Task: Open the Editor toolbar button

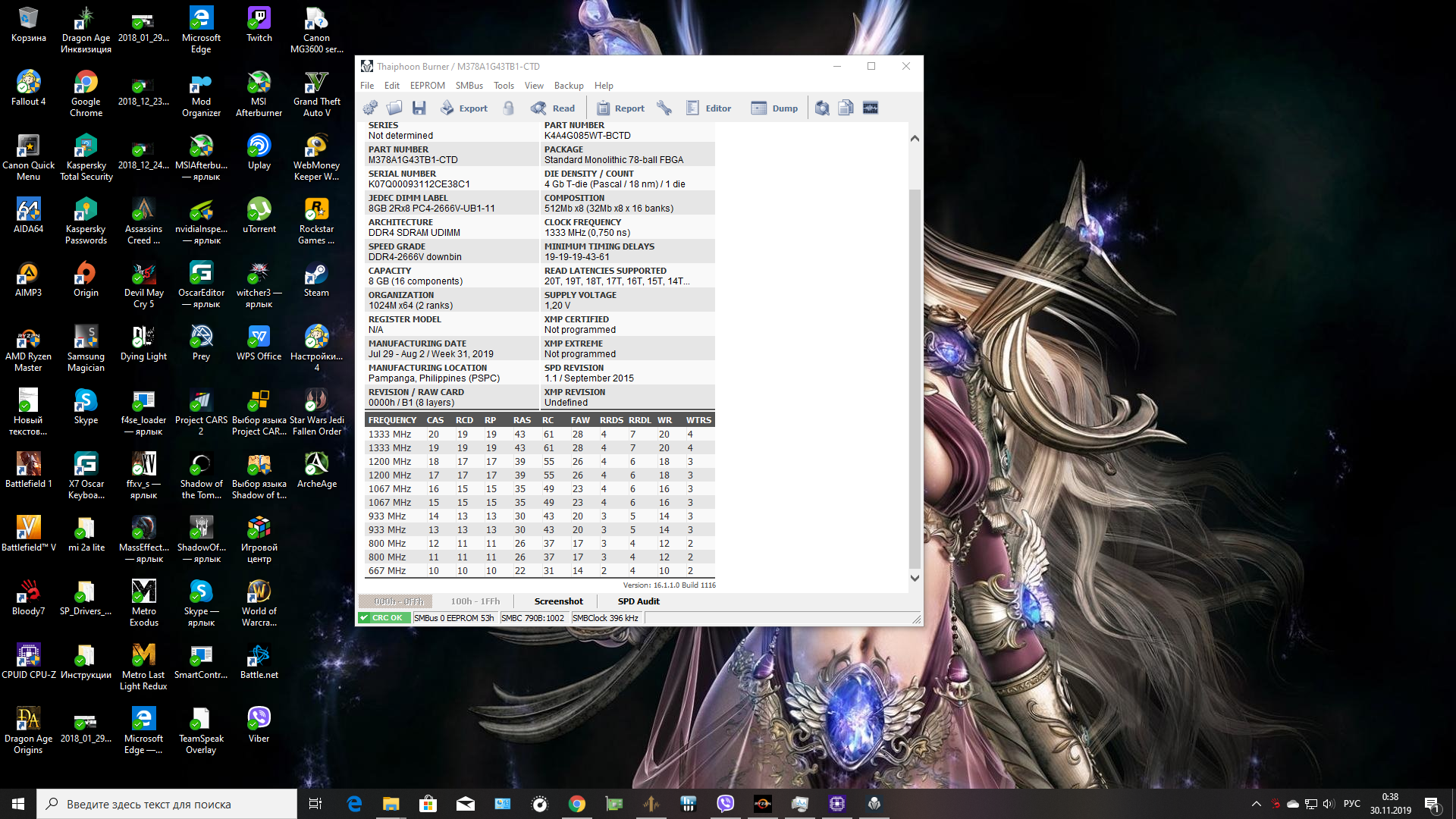Action: tap(708, 108)
